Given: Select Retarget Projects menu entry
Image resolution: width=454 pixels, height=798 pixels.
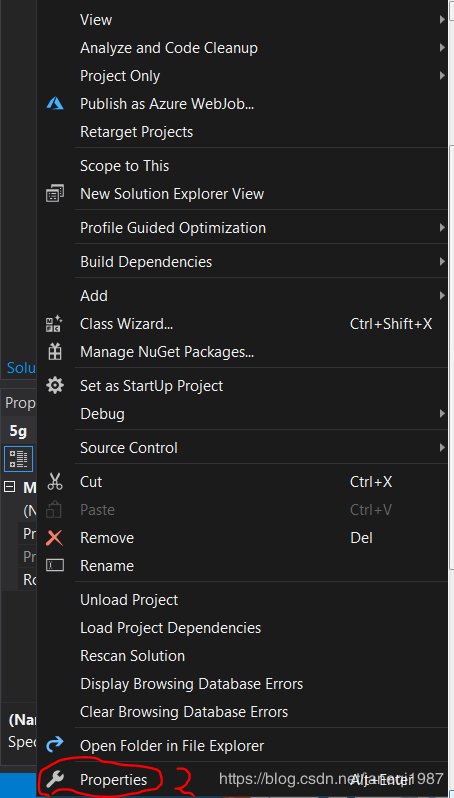Looking at the screenshot, I should pos(136,132).
